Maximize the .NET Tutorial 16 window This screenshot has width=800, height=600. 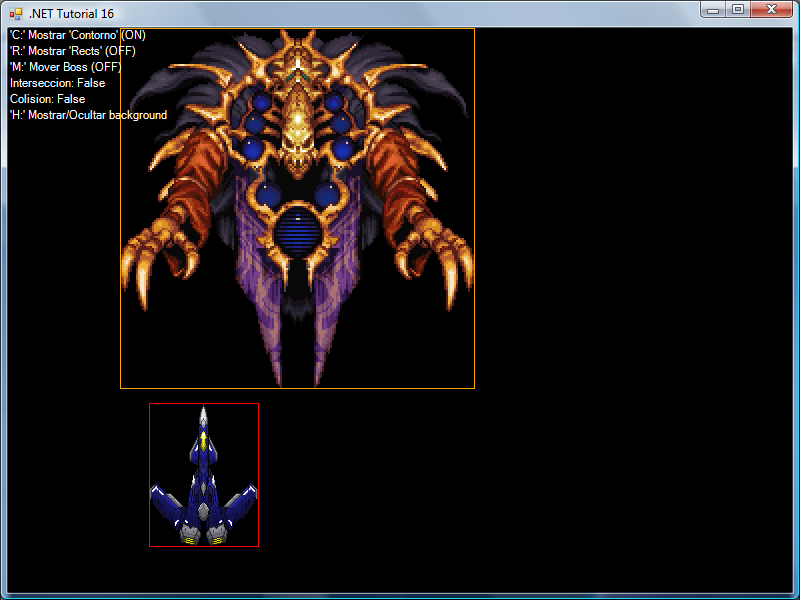tap(738, 9)
